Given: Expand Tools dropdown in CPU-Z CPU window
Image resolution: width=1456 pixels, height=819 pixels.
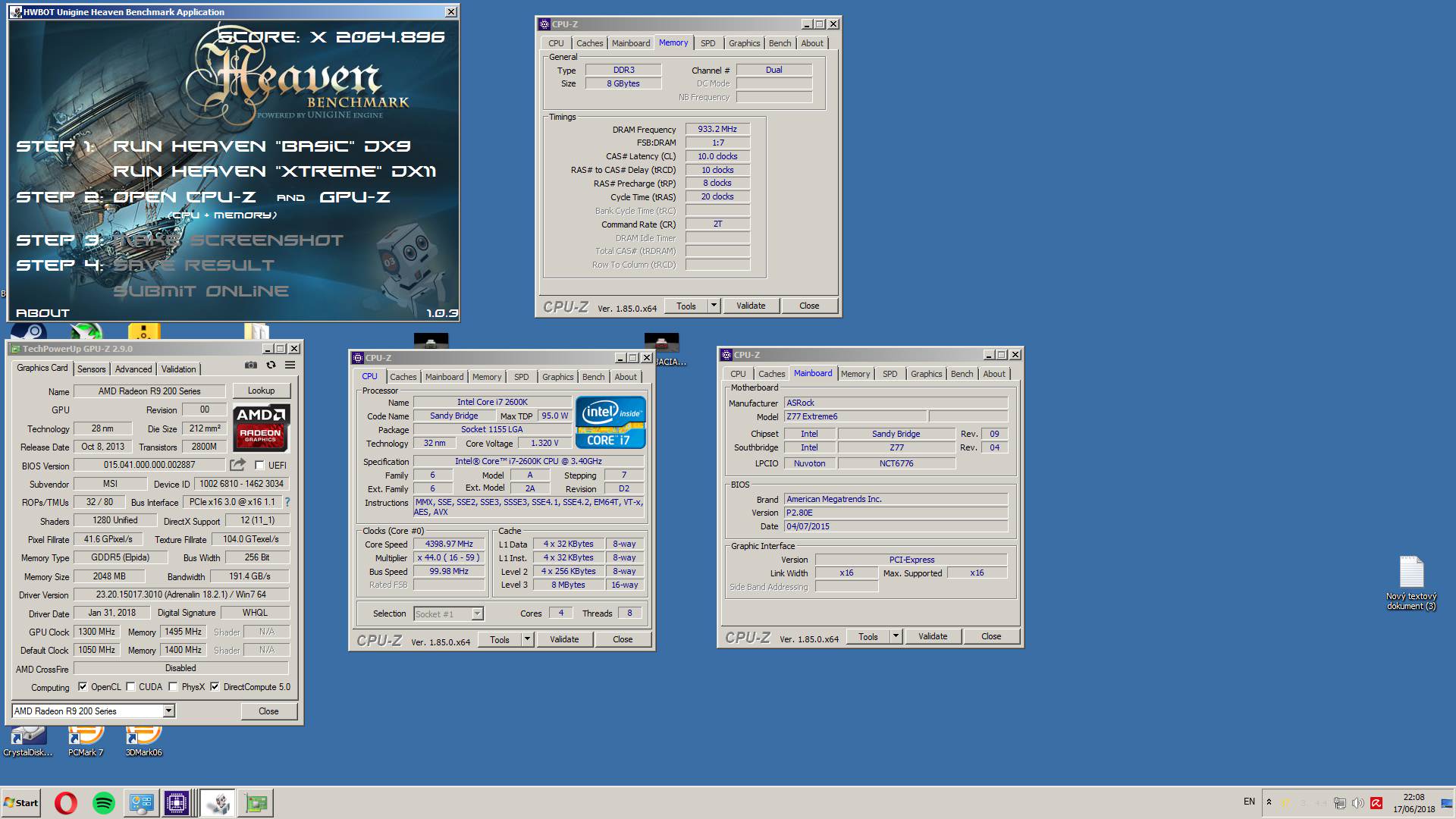Looking at the screenshot, I should tap(527, 639).
